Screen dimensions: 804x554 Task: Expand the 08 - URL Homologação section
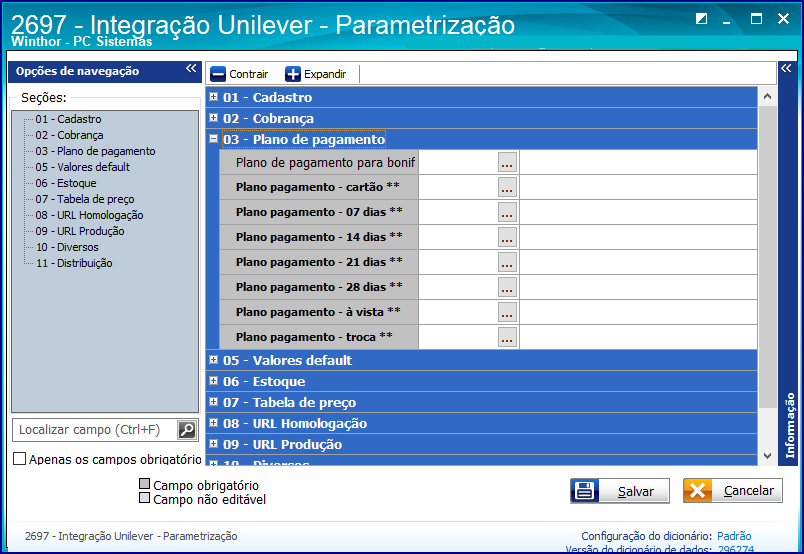(214, 423)
